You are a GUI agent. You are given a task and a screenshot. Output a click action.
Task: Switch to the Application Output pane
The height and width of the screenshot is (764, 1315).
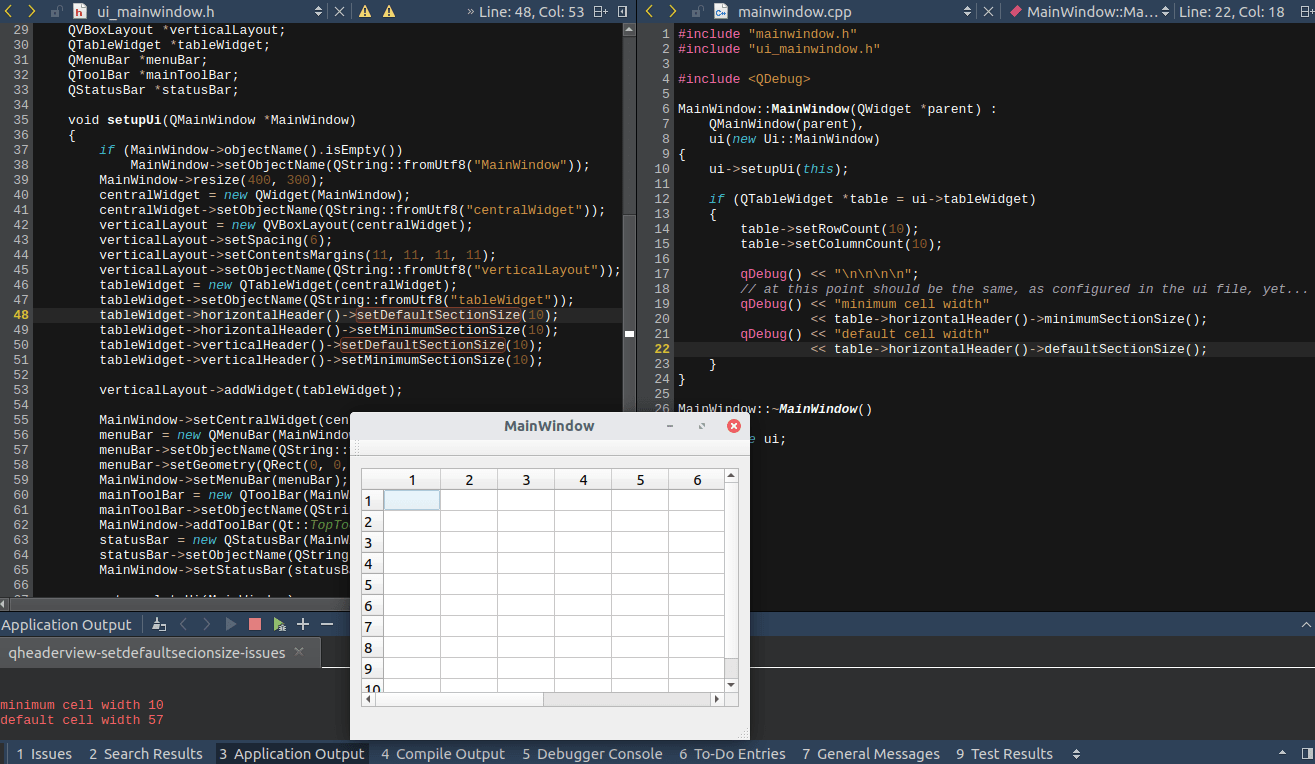pyautogui.click(x=292, y=754)
